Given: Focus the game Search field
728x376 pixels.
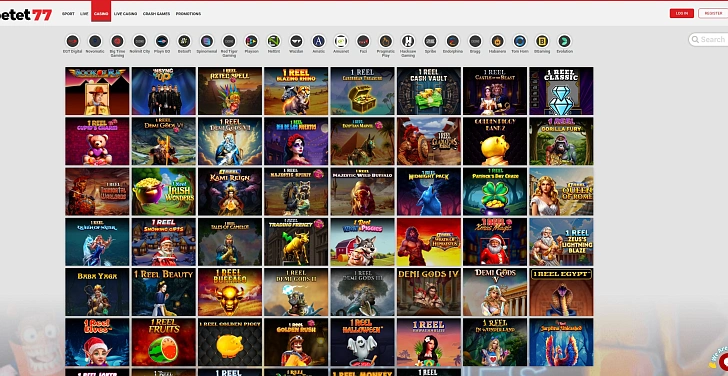Looking at the screenshot, I should pos(708,39).
